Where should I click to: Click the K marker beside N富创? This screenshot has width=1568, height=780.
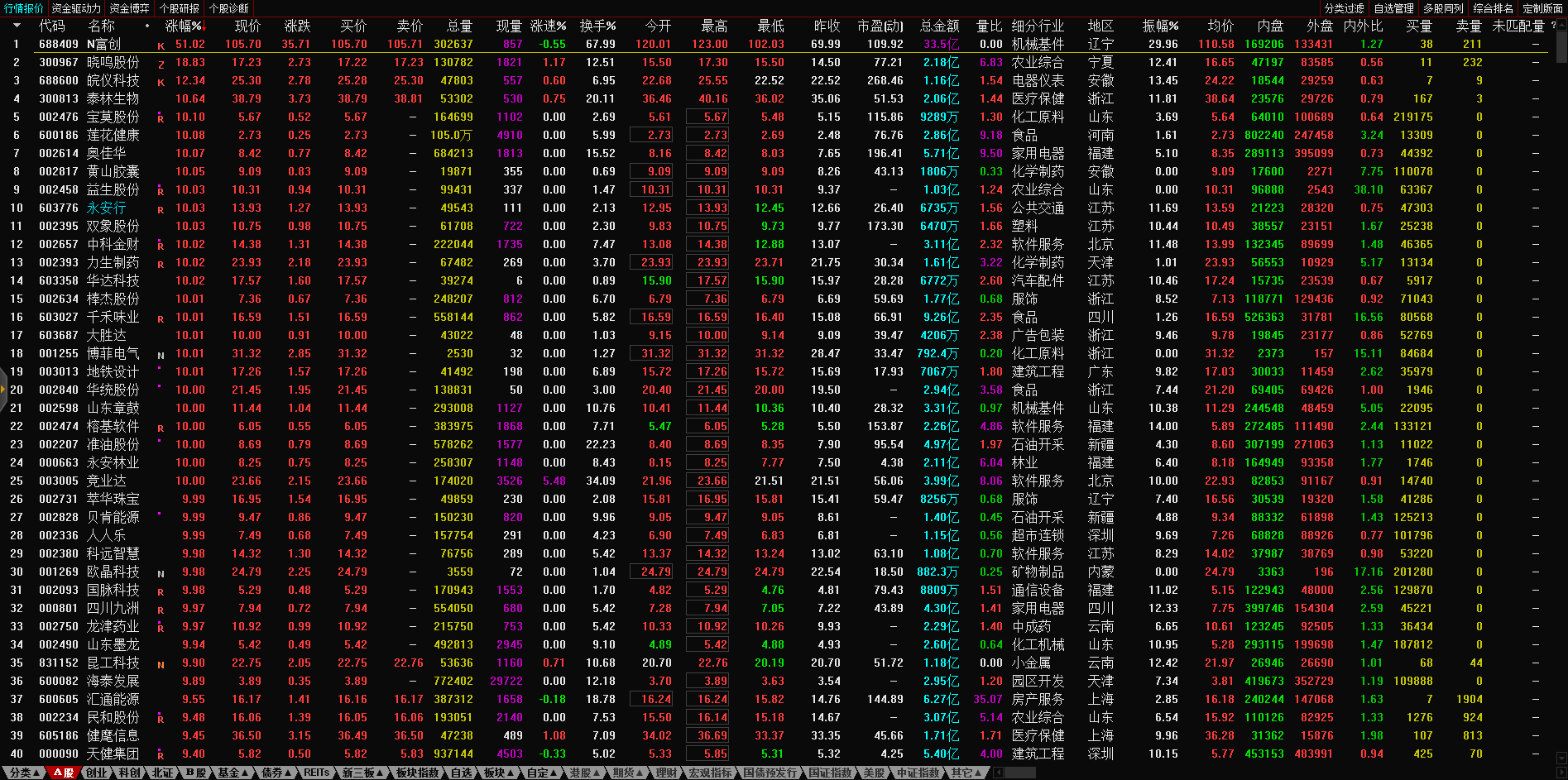coord(161,45)
